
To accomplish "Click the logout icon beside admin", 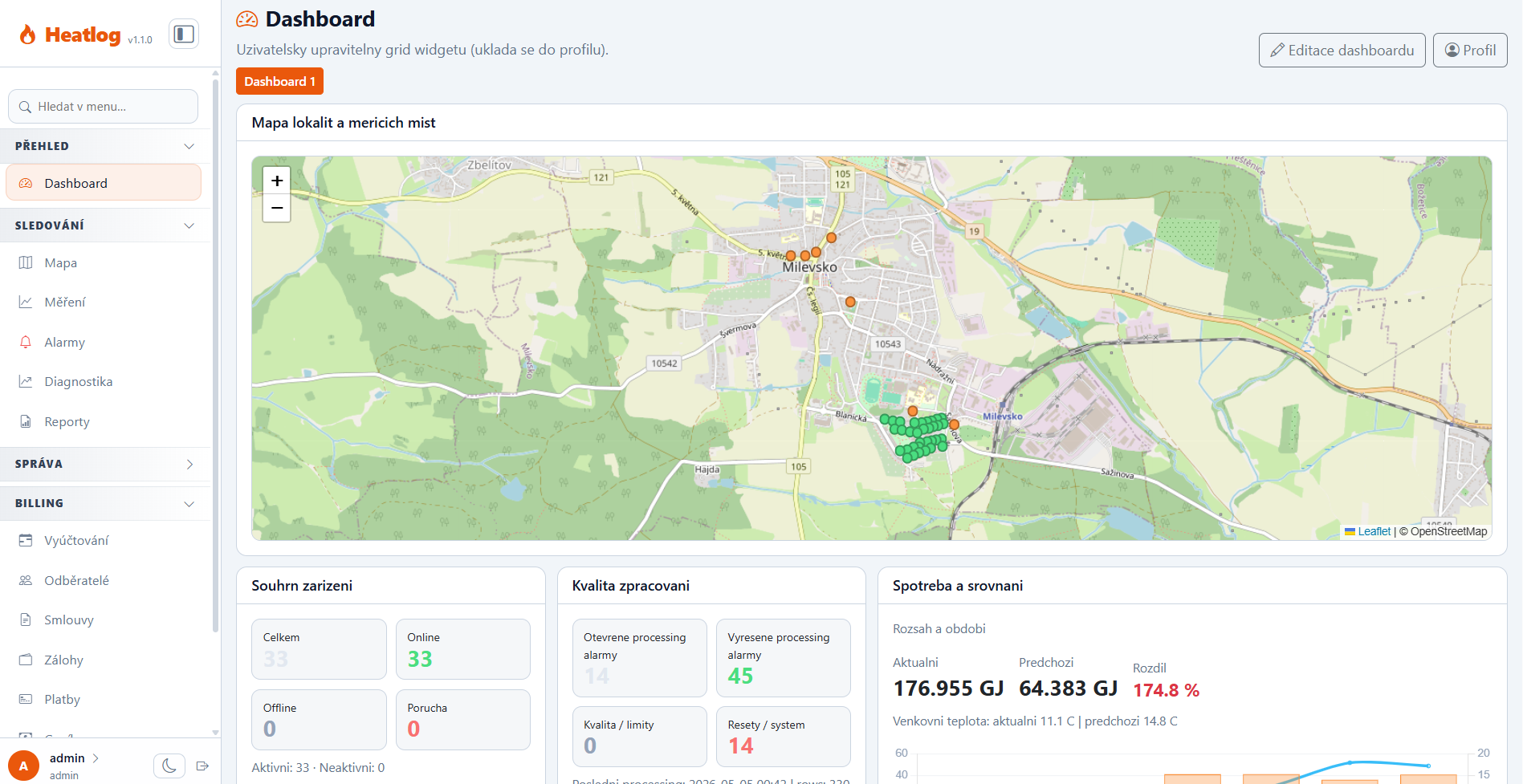I will 202,766.
